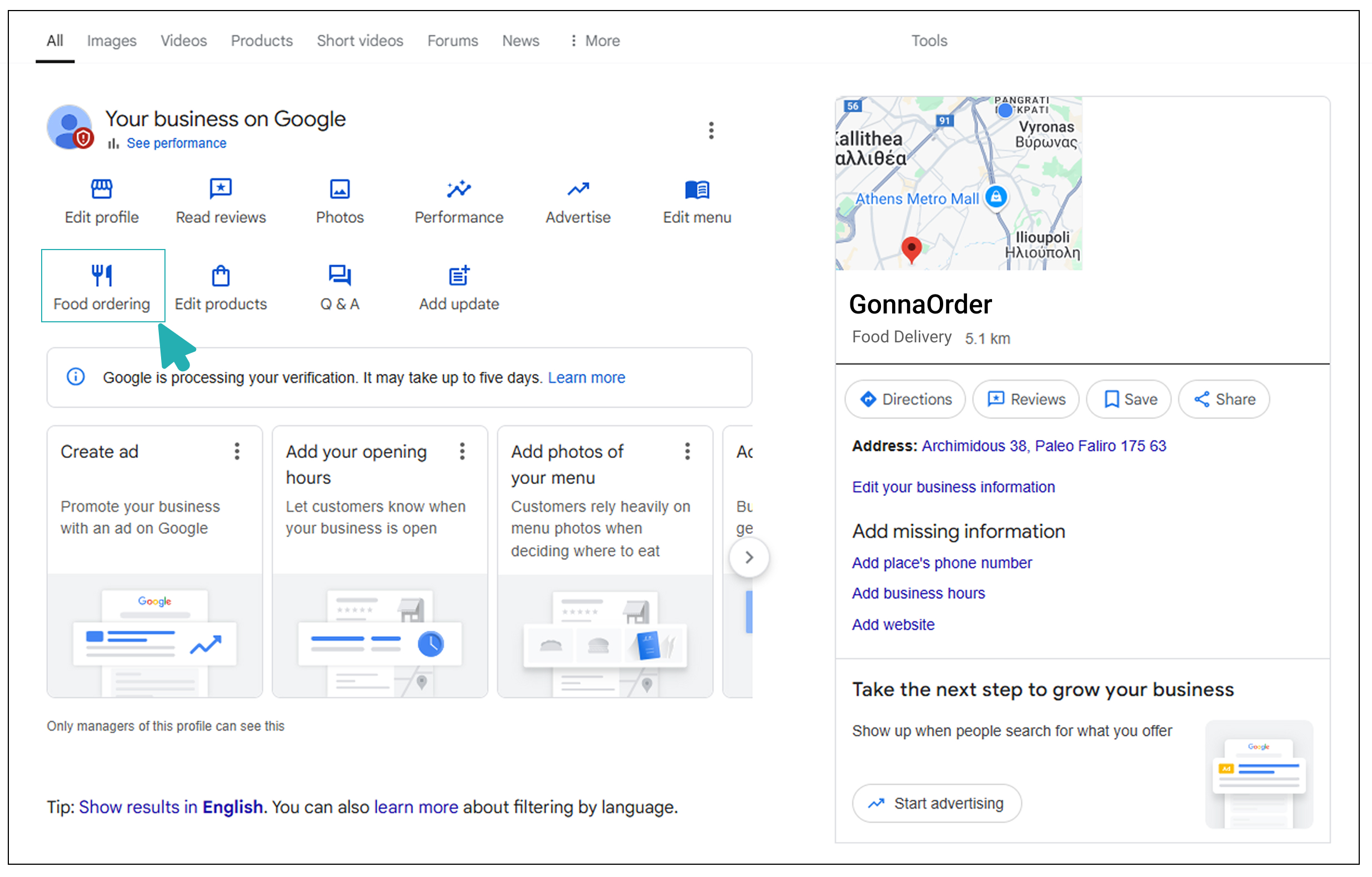Open options menu on the Create ad card

[237, 451]
